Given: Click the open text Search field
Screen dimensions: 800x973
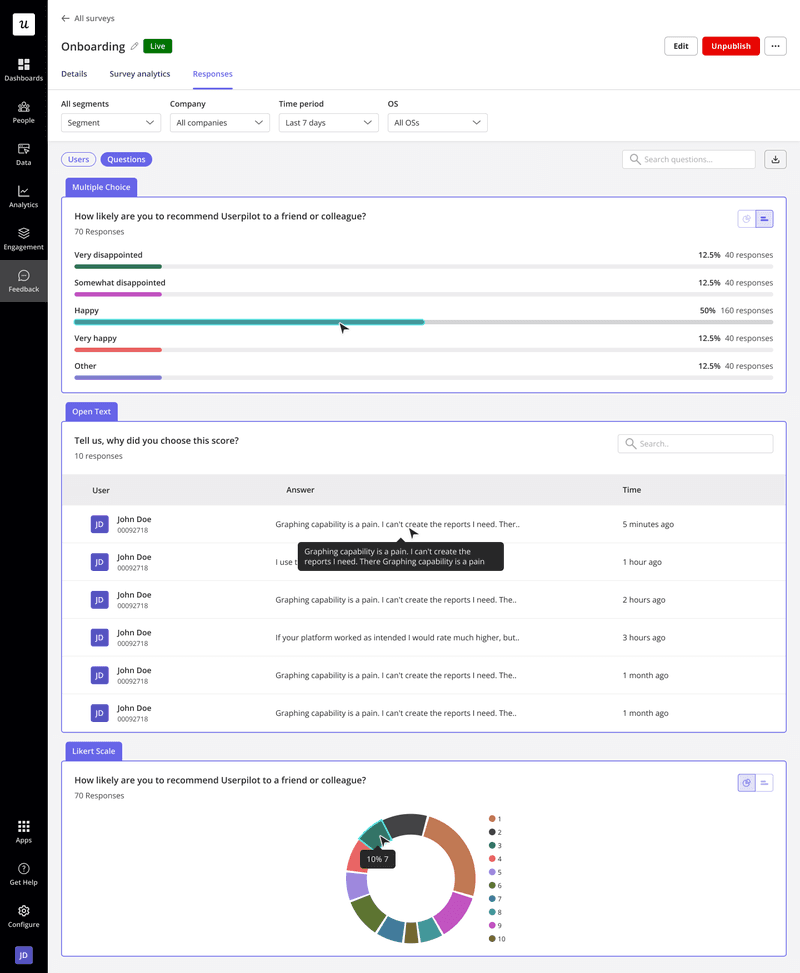Looking at the screenshot, I should [x=695, y=443].
